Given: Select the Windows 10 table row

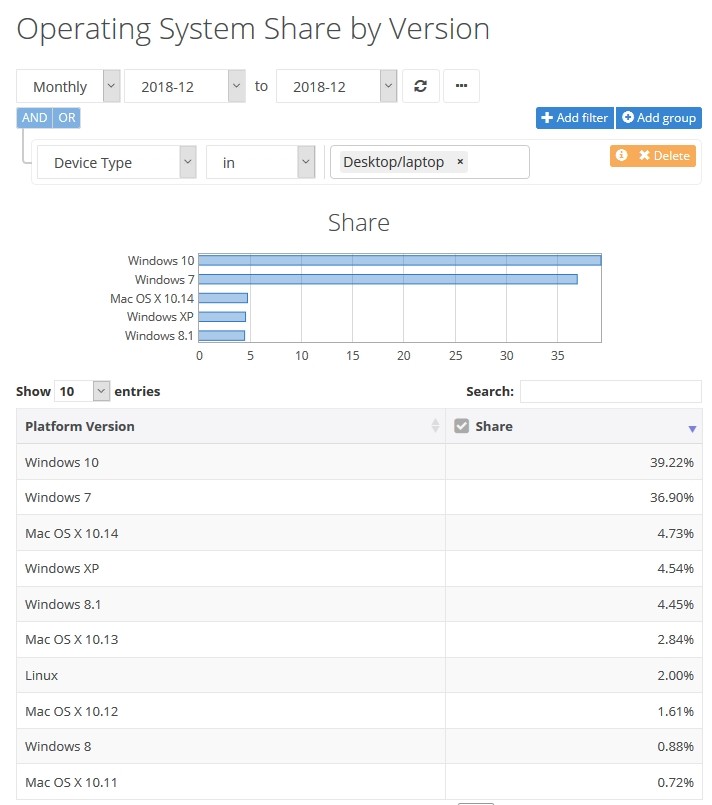Looking at the screenshot, I should 359,462.
